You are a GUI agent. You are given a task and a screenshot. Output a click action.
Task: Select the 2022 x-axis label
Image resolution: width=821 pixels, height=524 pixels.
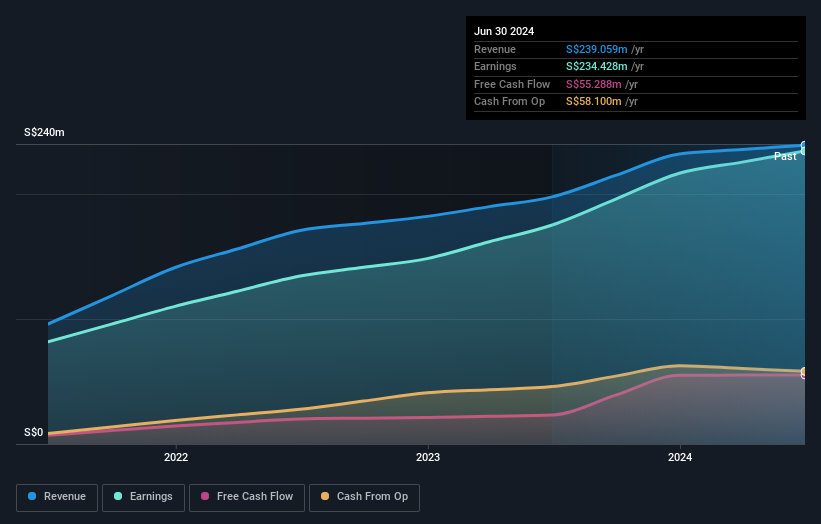tap(176, 457)
